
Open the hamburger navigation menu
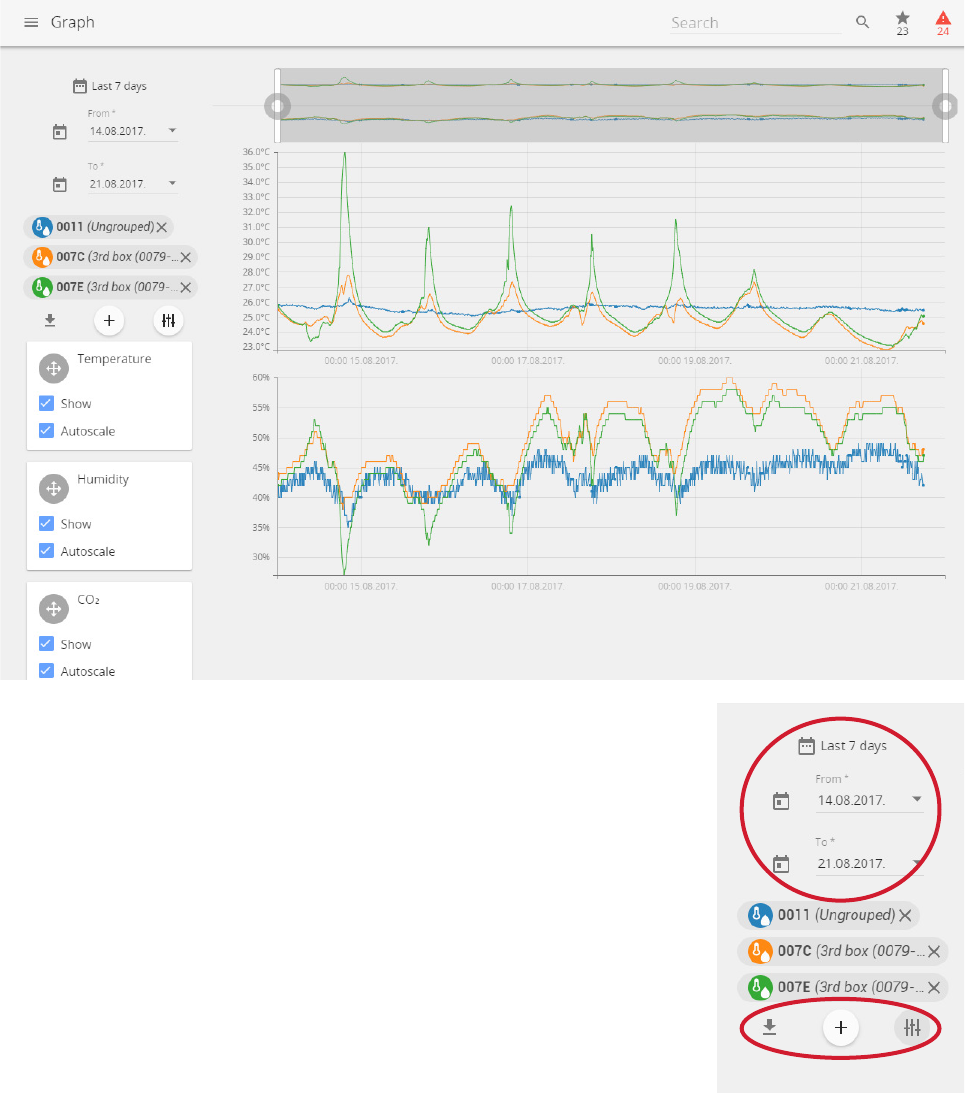point(31,22)
